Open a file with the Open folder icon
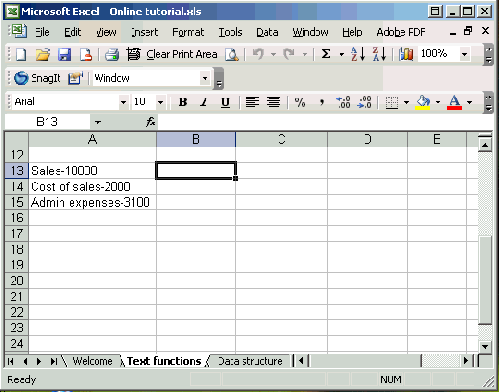 tap(43, 54)
